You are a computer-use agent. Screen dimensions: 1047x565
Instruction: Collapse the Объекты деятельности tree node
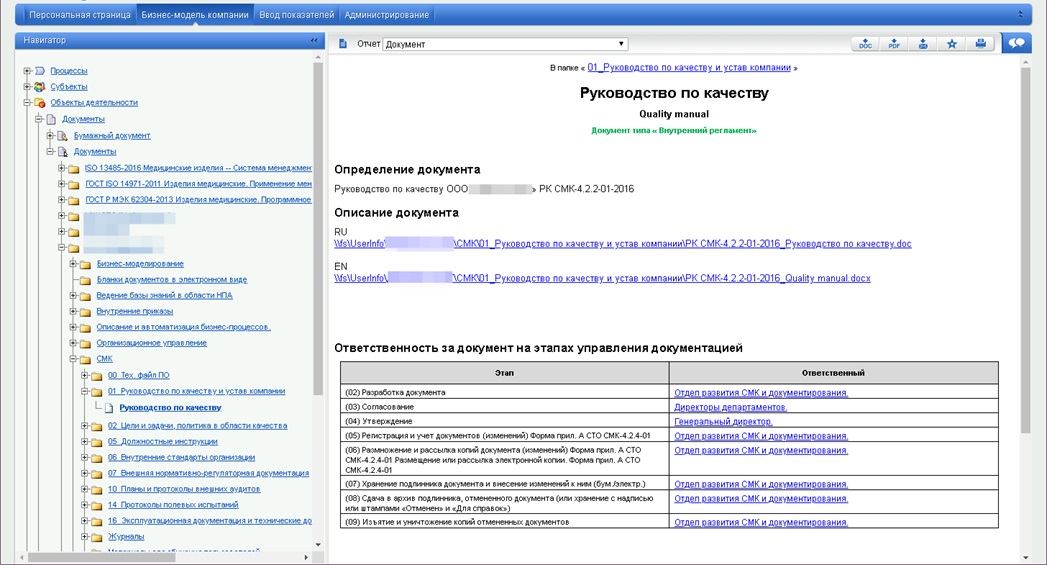(x=26, y=103)
